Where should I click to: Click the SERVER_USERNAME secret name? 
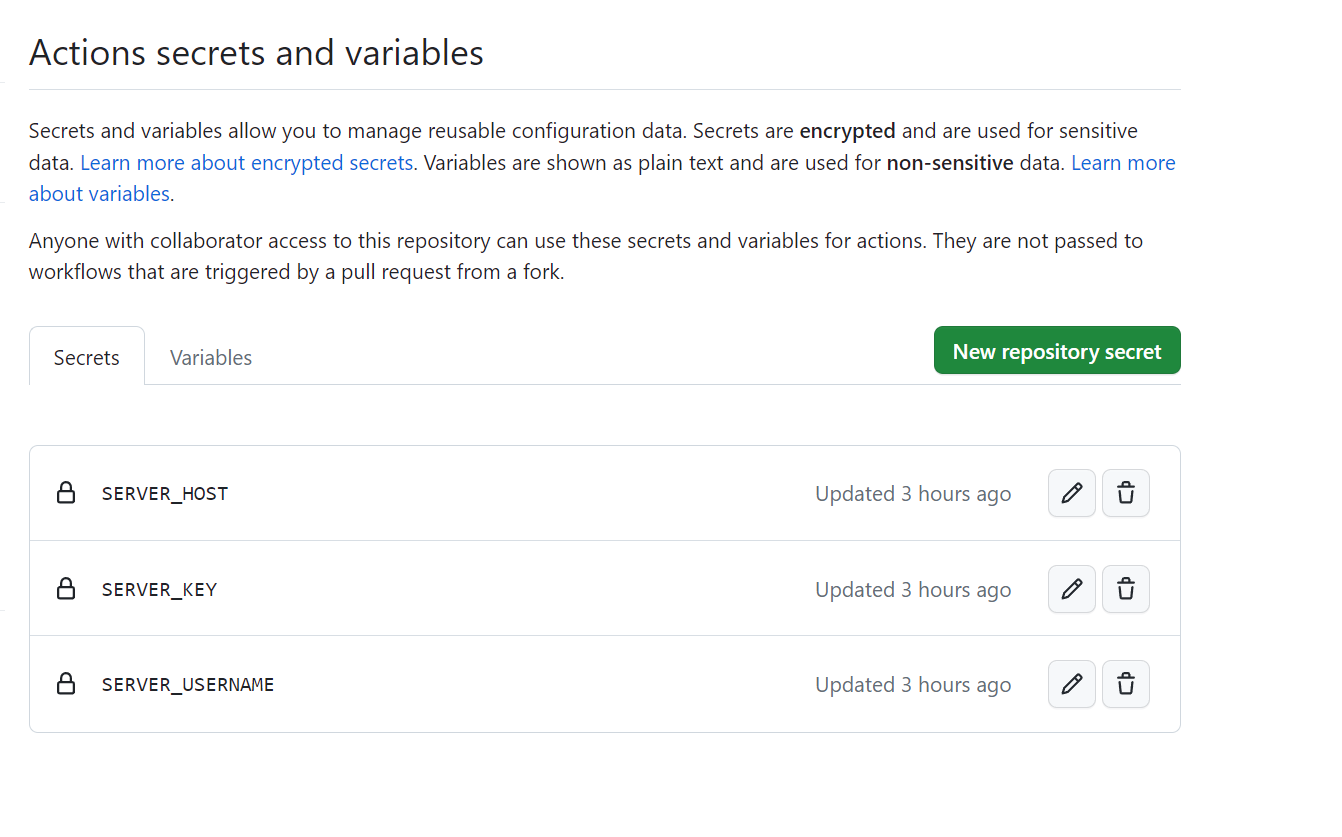[x=188, y=685]
